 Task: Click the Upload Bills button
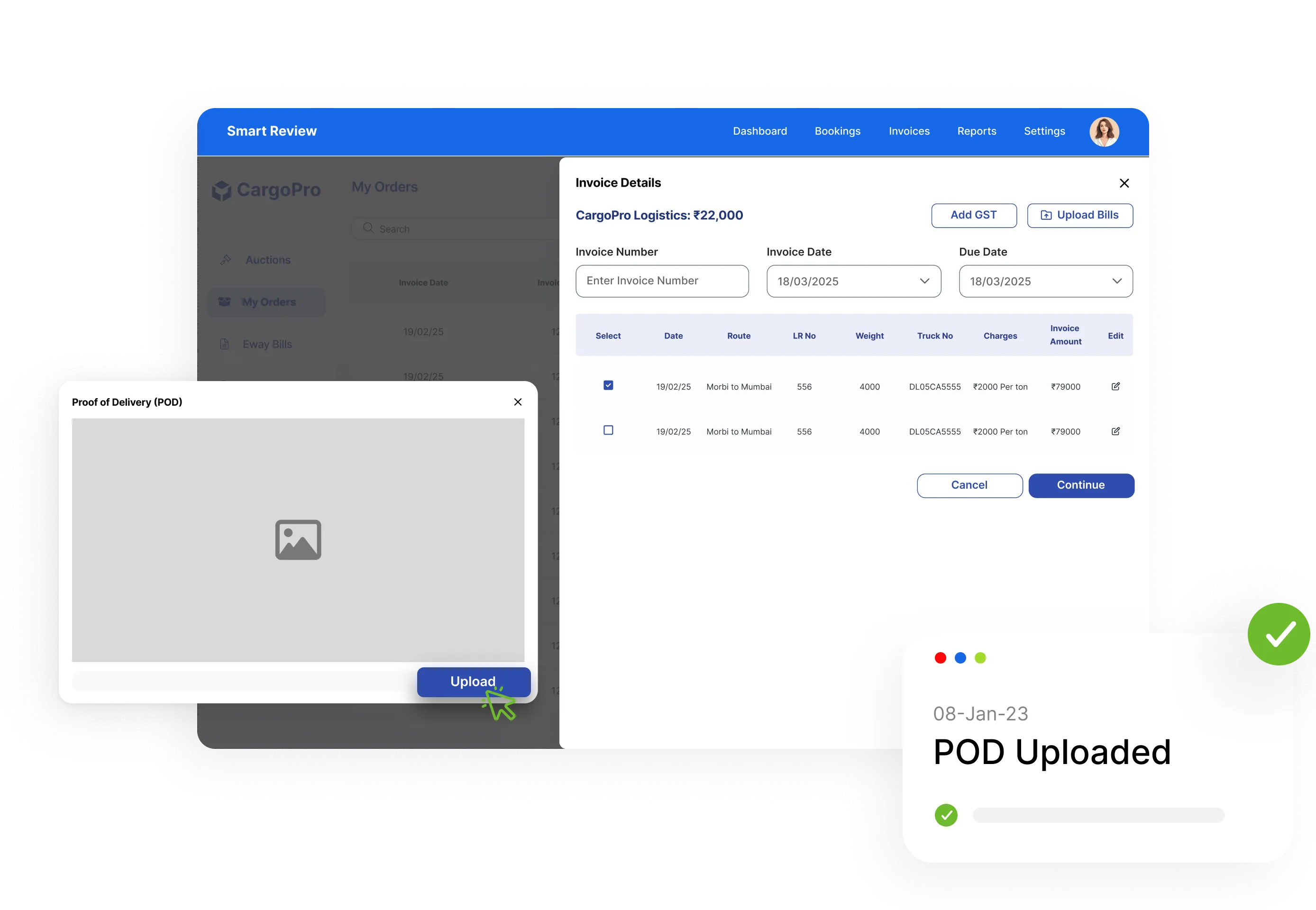(1080, 216)
